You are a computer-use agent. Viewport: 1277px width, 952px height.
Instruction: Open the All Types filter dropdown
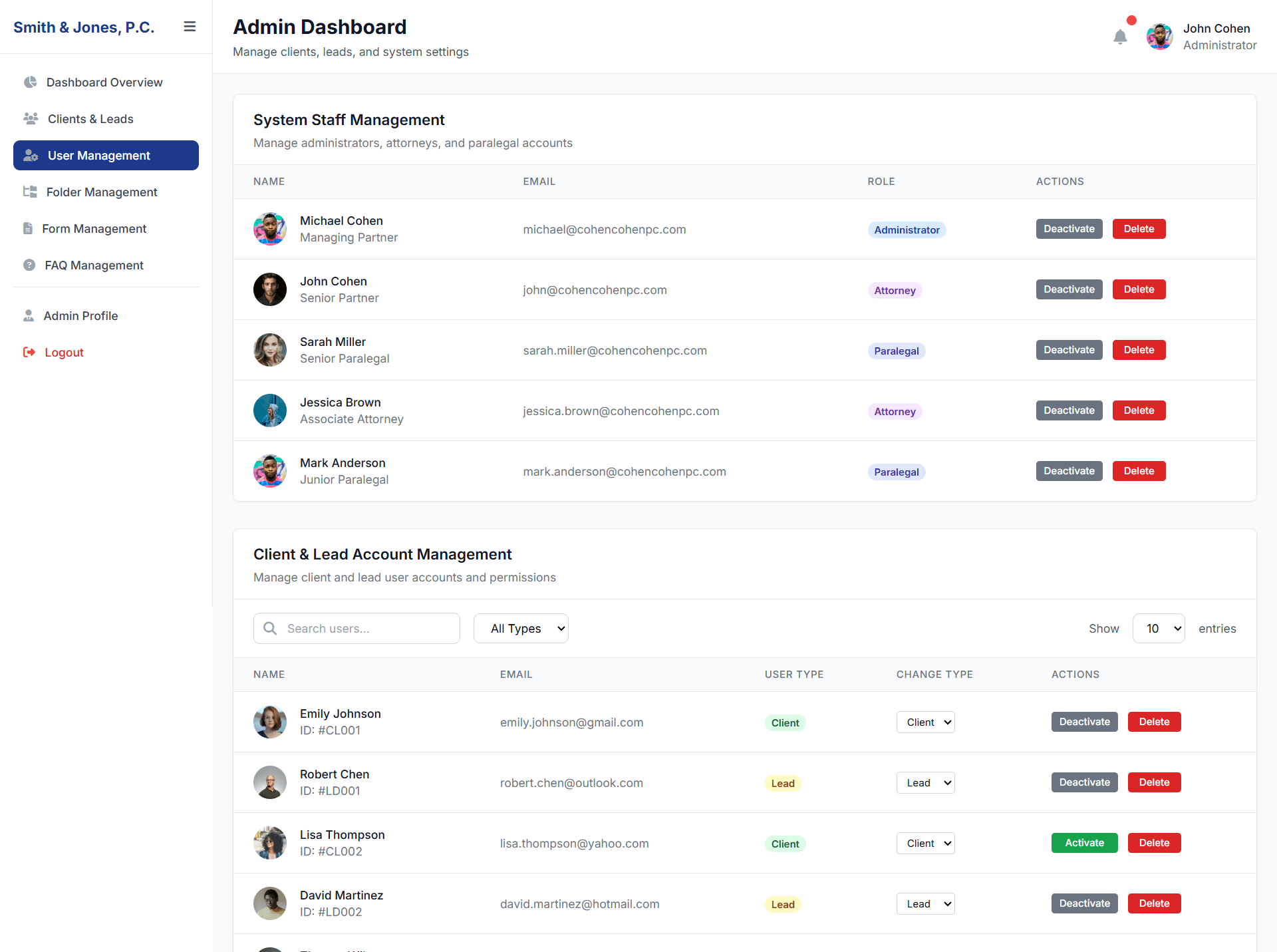click(x=521, y=629)
